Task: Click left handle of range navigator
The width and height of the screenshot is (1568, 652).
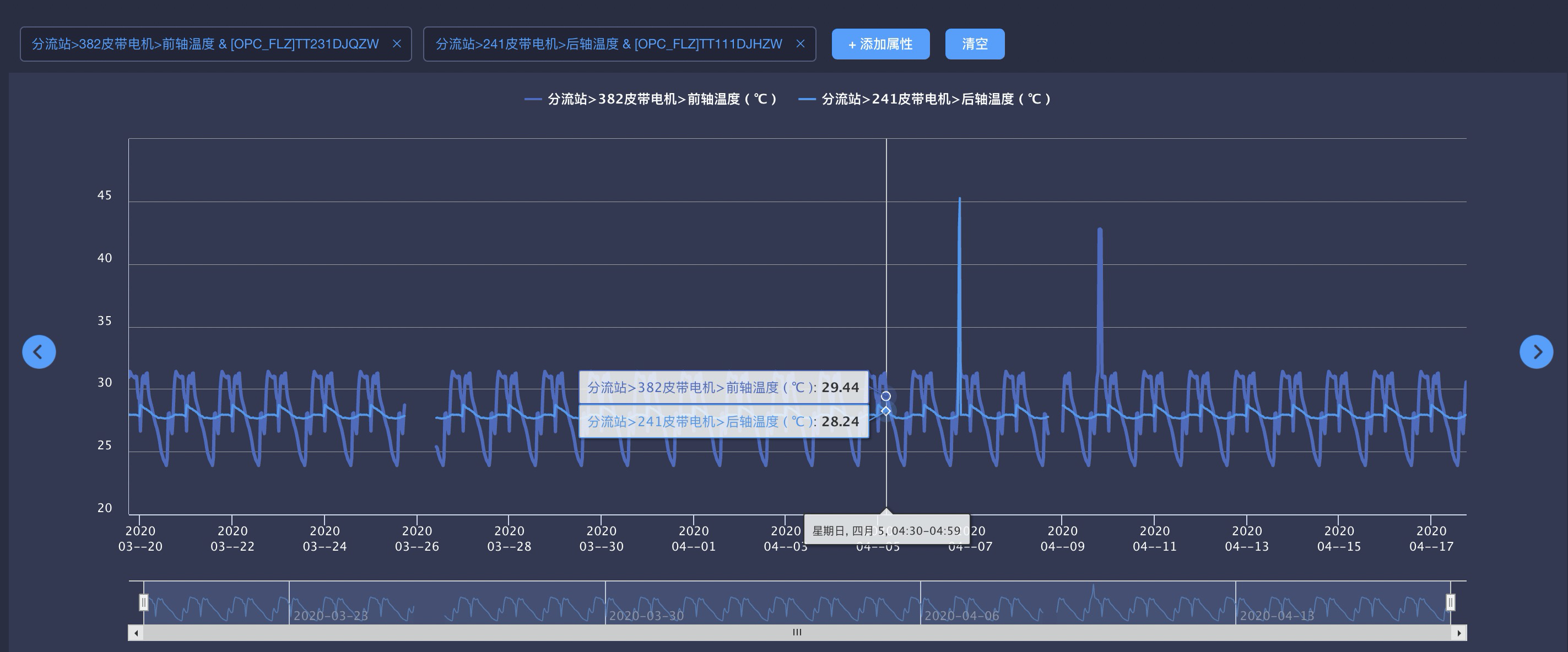Action: tap(144, 602)
